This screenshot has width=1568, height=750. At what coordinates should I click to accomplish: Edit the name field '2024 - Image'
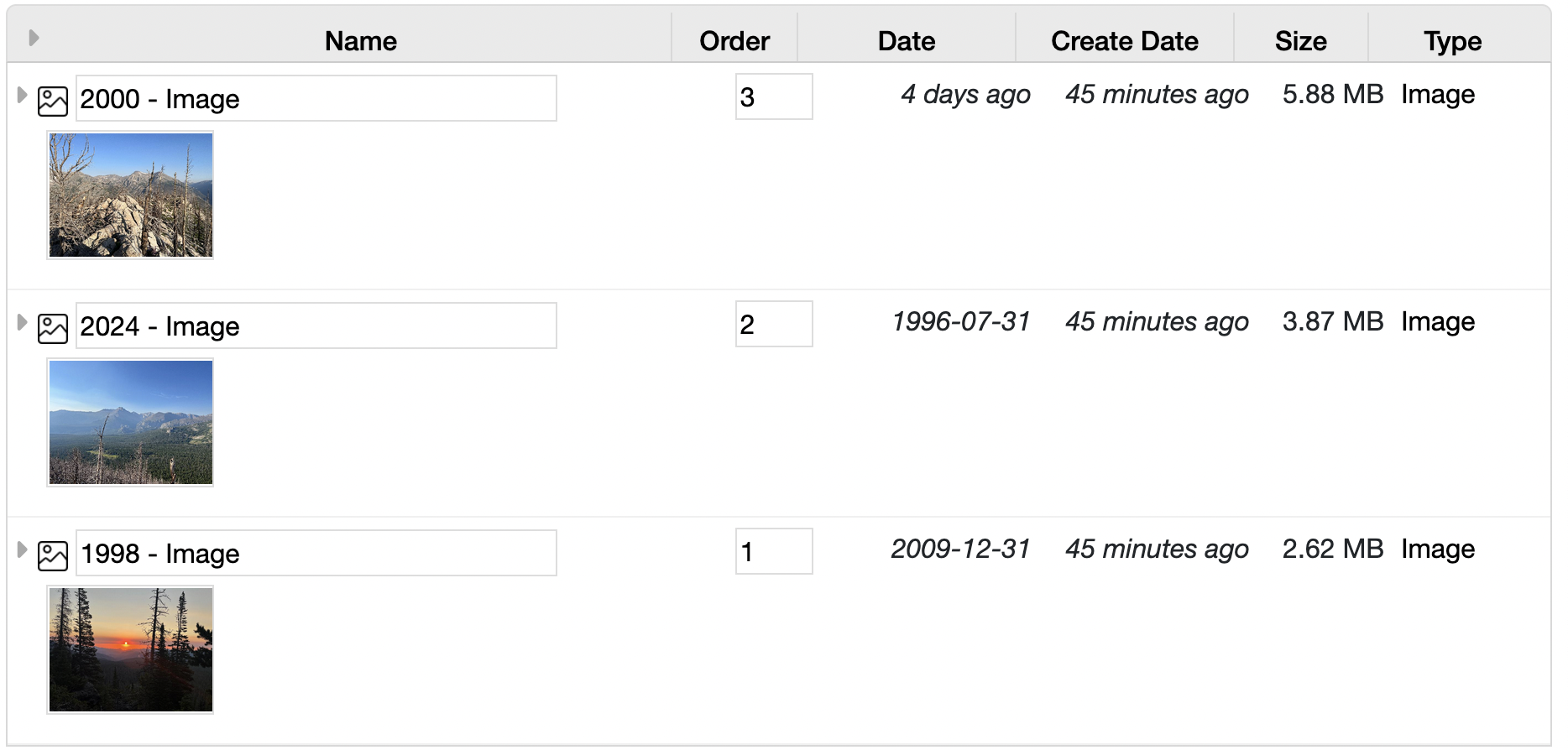pyautogui.click(x=316, y=326)
